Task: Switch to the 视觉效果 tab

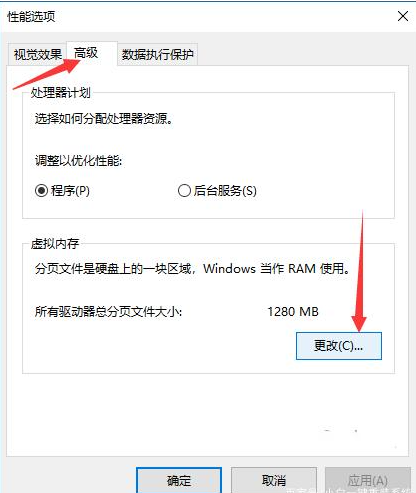Action: [37, 54]
